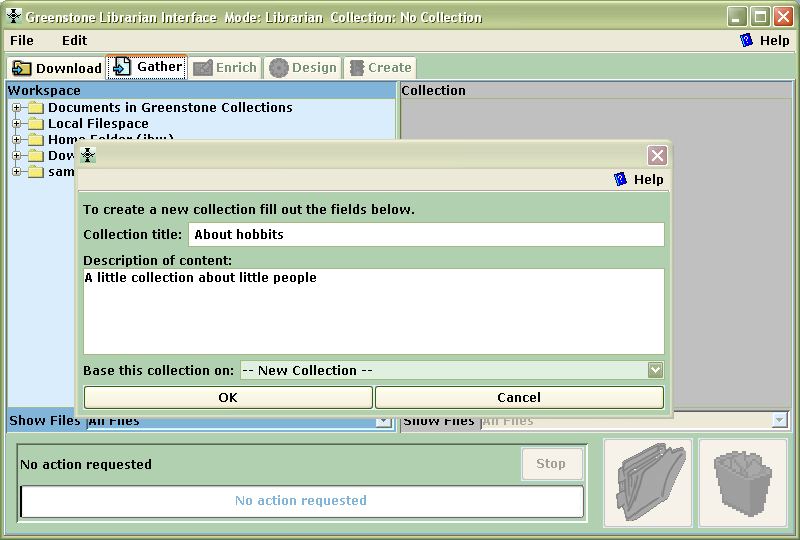Click the Greenstone logo in main title bar
The image size is (800, 540).
(14, 16)
